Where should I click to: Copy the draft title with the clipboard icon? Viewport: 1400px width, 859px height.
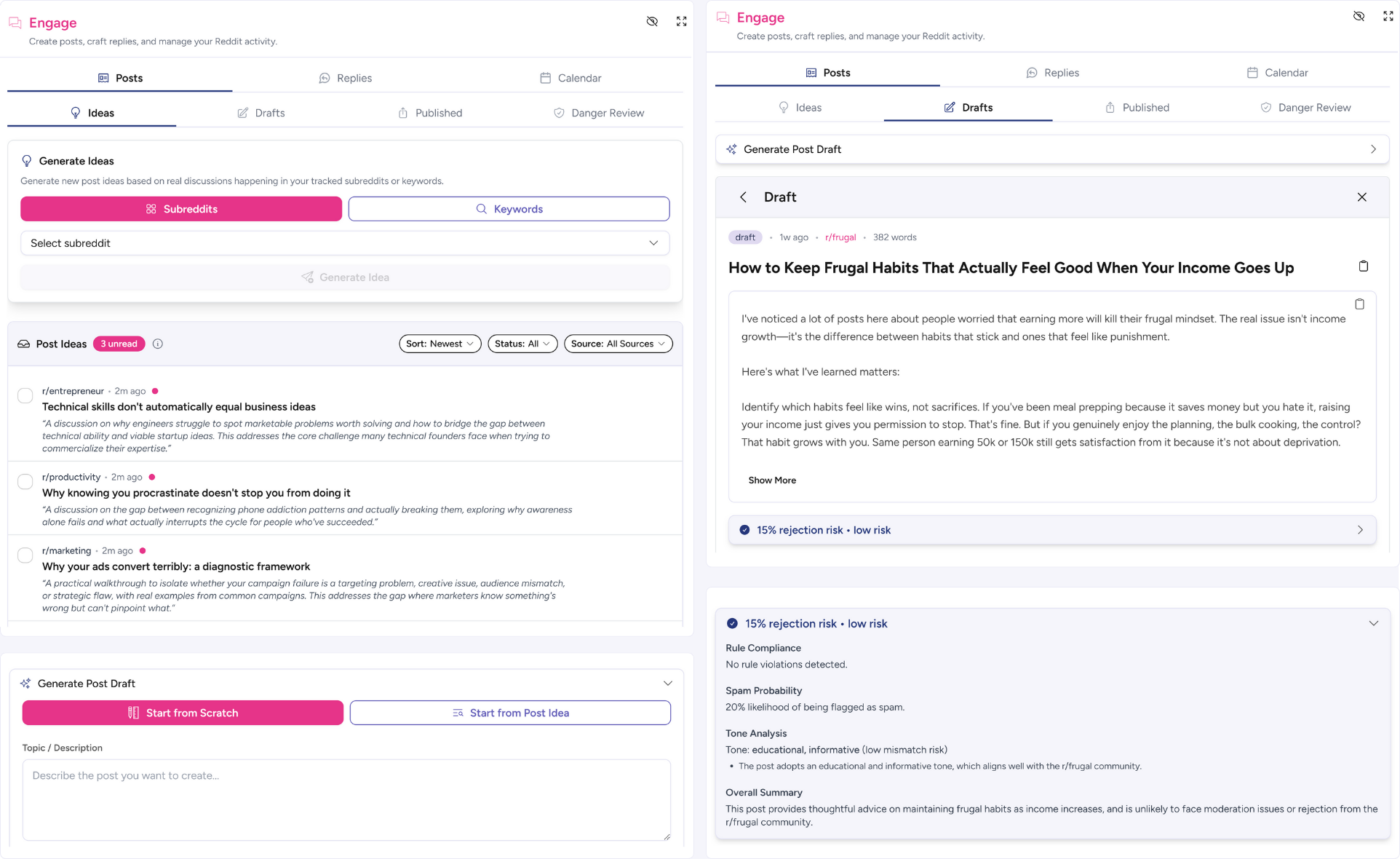tap(1363, 266)
